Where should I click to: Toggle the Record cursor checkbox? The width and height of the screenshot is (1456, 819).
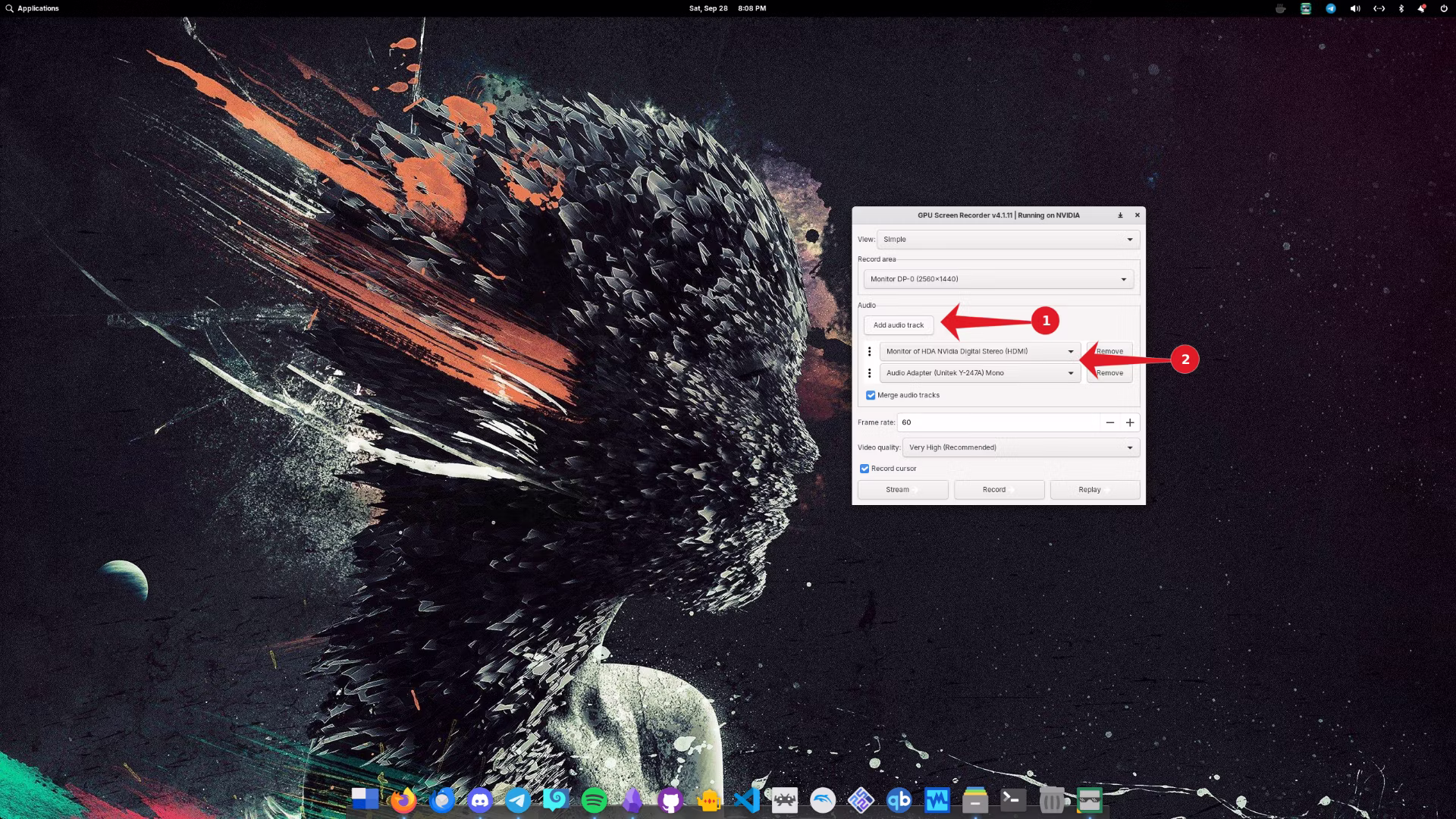point(864,469)
